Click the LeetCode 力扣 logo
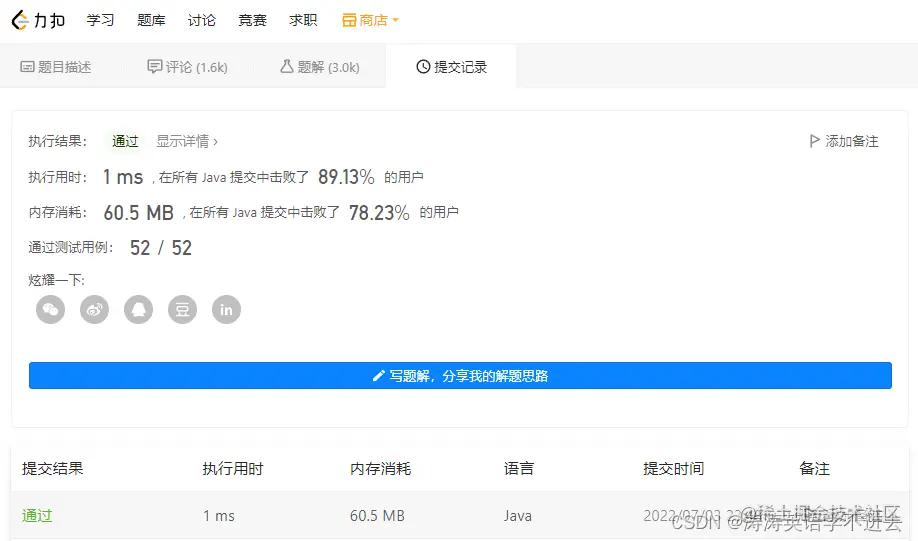Screen dimensions: 918x541 point(38,20)
